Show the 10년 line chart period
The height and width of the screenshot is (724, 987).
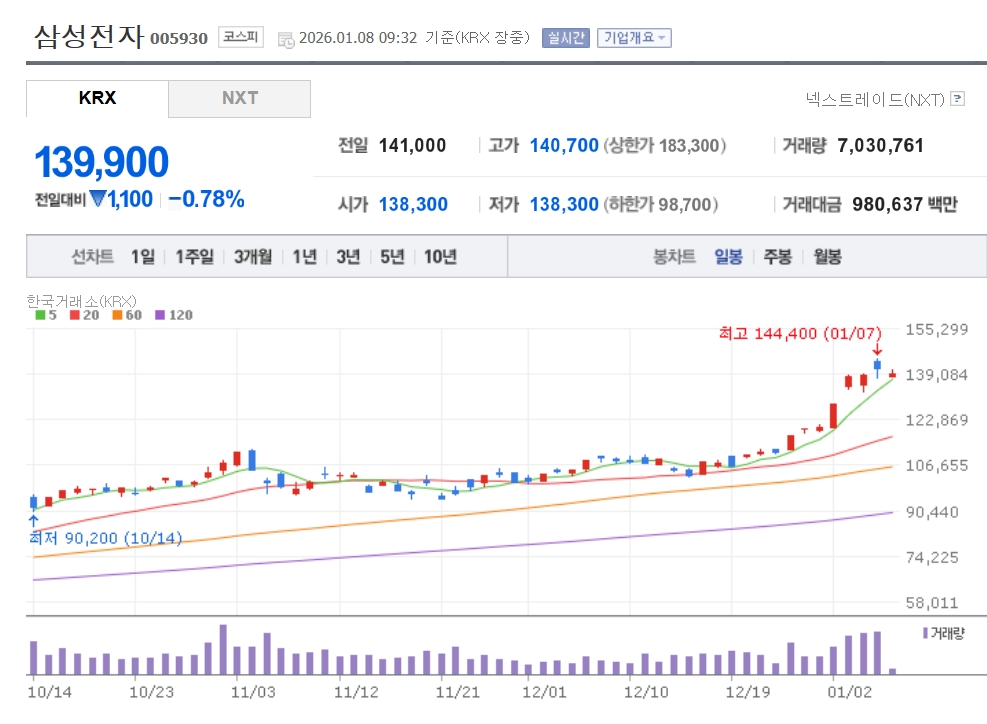(x=440, y=257)
